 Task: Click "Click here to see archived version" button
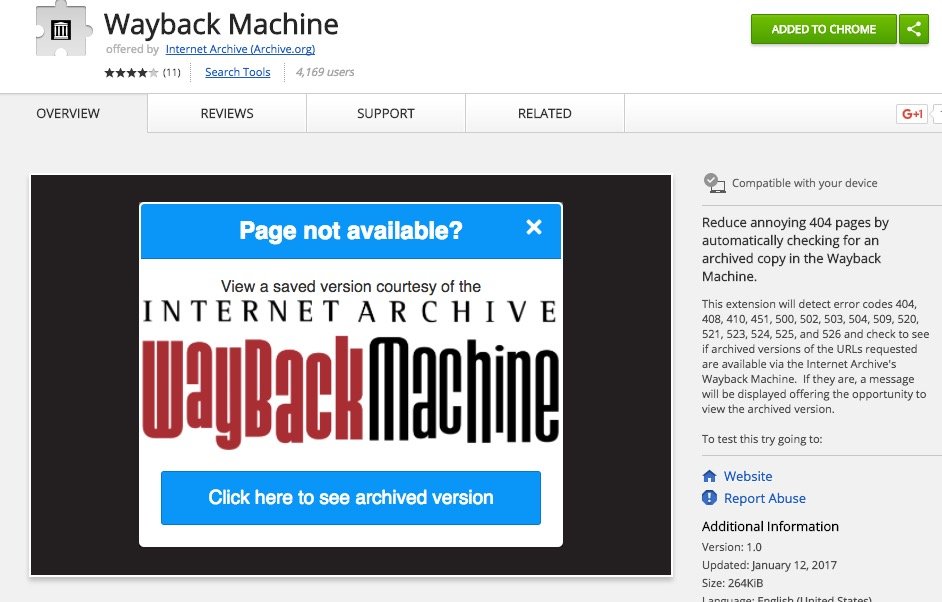350,498
